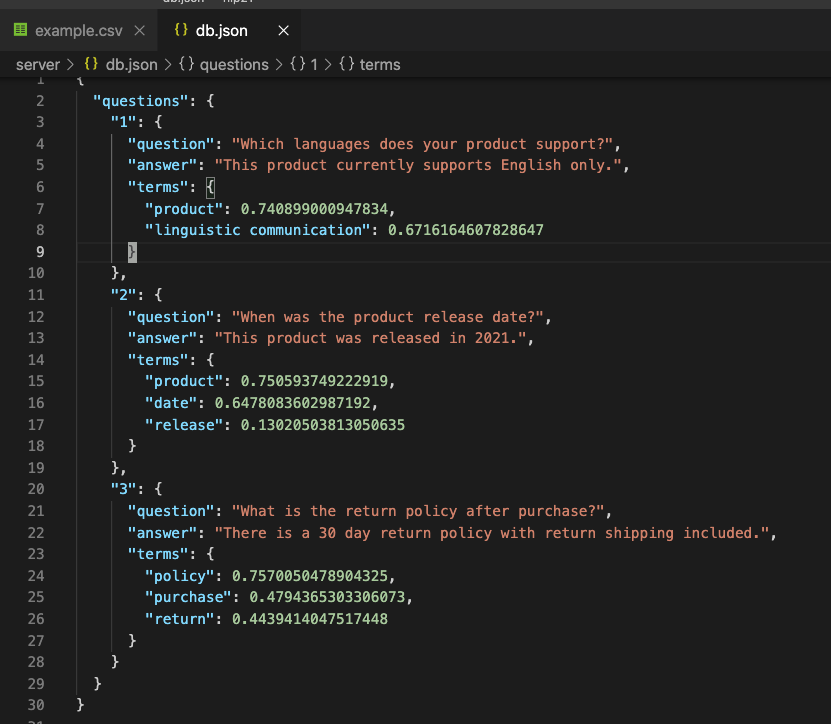The image size is (831, 724).
Task: Click value 0.7570050478904325
Action: click(310, 576)
